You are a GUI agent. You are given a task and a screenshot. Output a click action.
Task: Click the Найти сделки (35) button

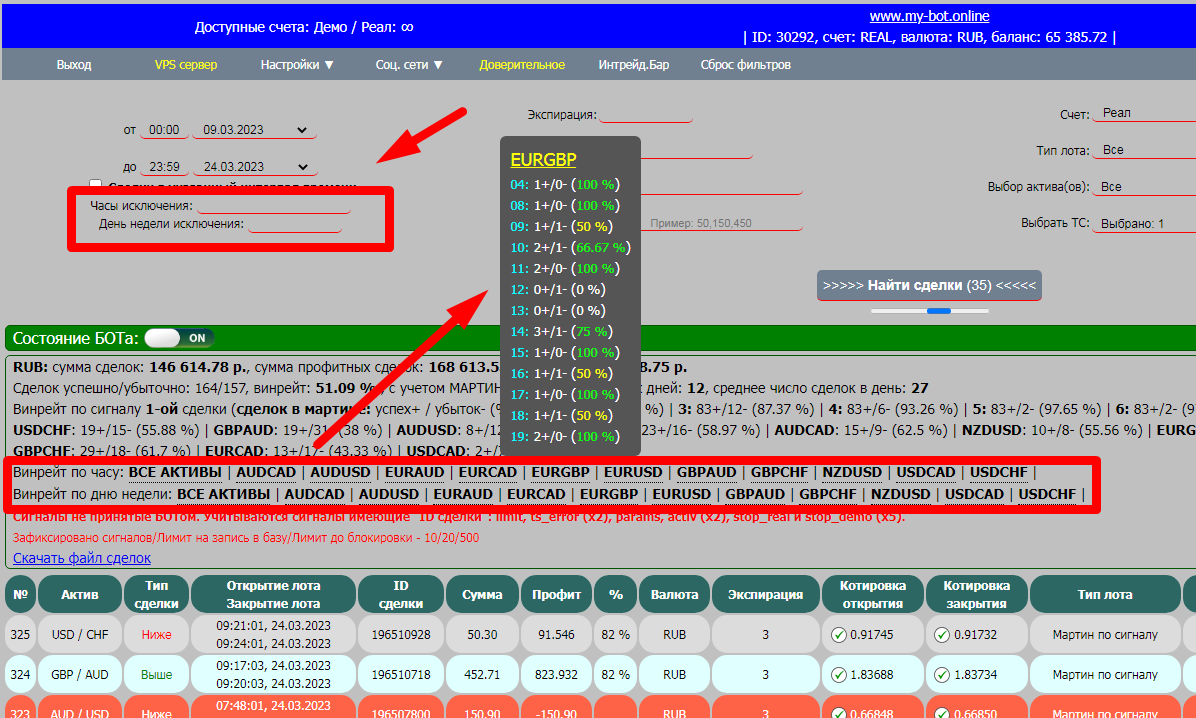pyautogui.click(x=929, y=285)
